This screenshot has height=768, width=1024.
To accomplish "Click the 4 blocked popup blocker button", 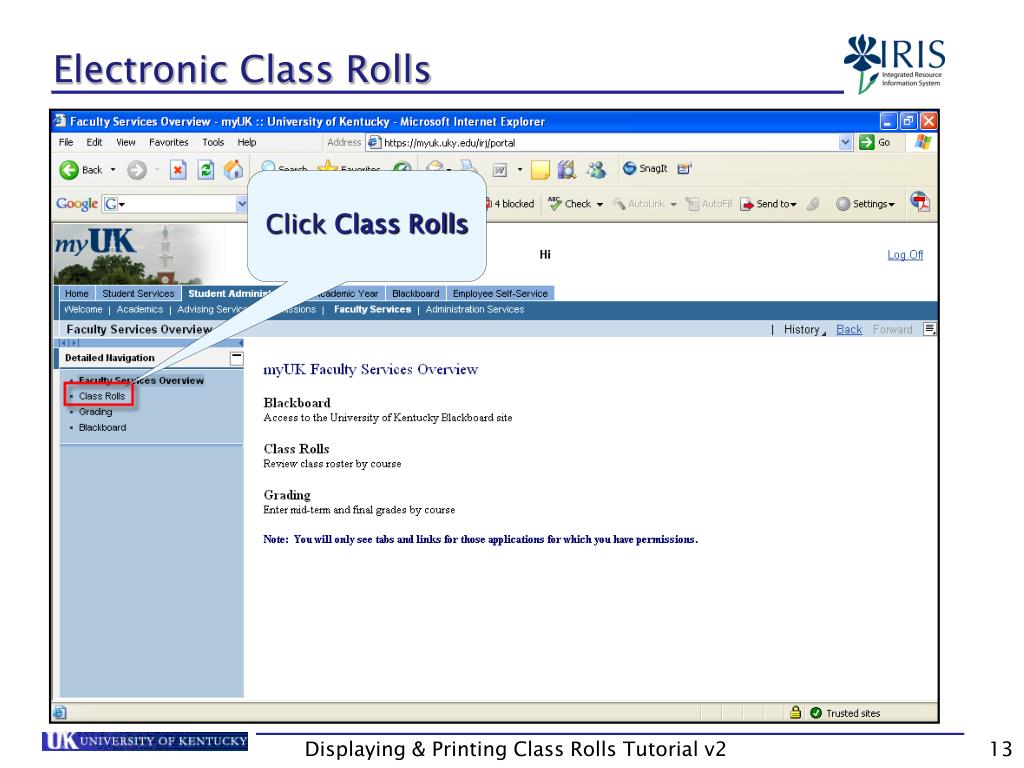I will click(x=511, y=204).
